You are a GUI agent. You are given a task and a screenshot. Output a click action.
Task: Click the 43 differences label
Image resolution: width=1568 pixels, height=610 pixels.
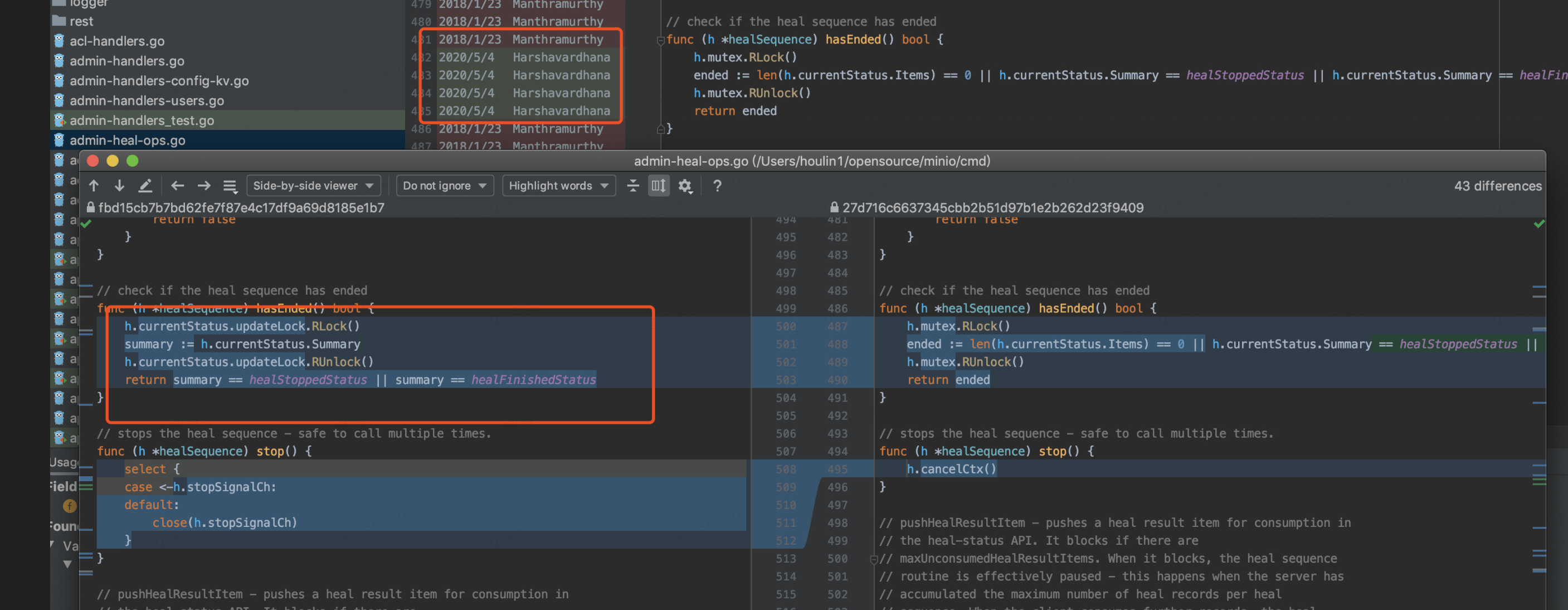[x=1498, y=186]
